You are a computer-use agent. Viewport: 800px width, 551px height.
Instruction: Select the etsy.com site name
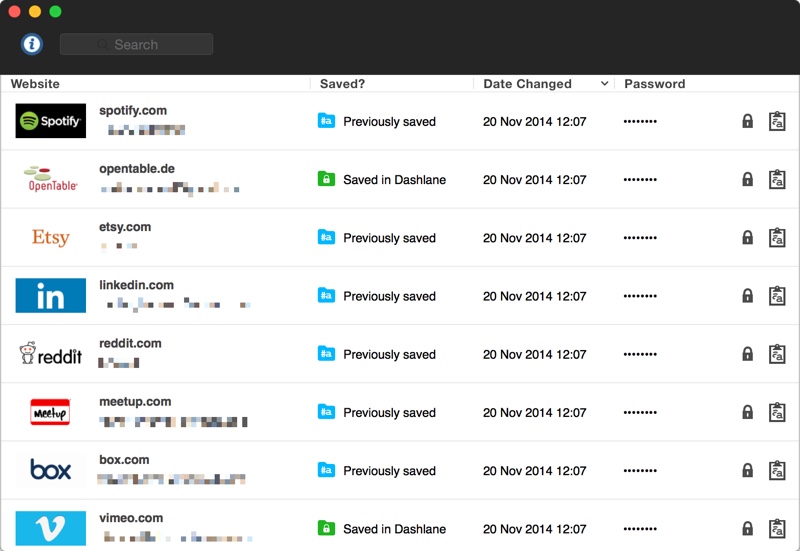(x=125, y=227)
